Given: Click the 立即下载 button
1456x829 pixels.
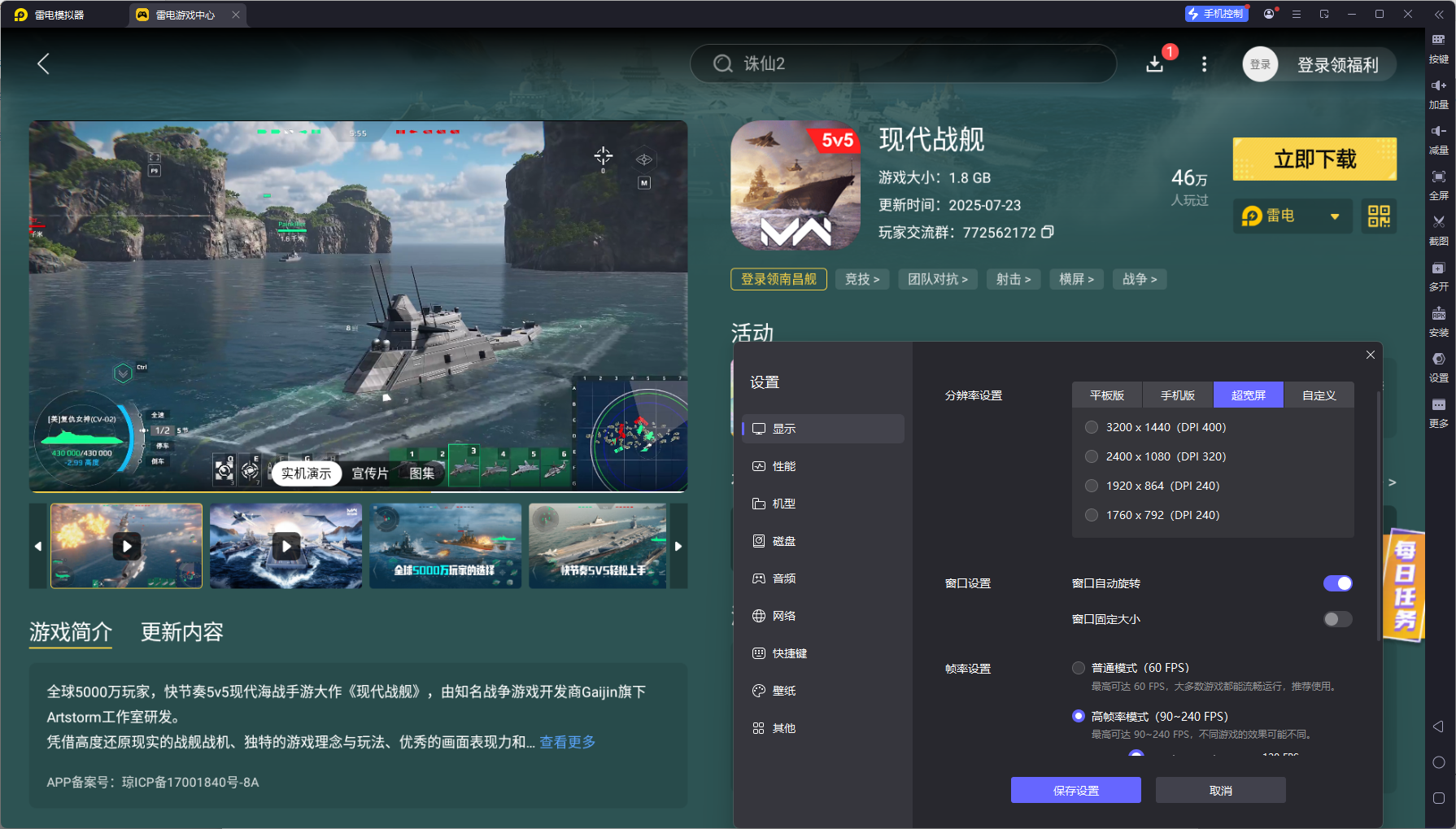Looking at the screenshot, I should pos(1314,159).
